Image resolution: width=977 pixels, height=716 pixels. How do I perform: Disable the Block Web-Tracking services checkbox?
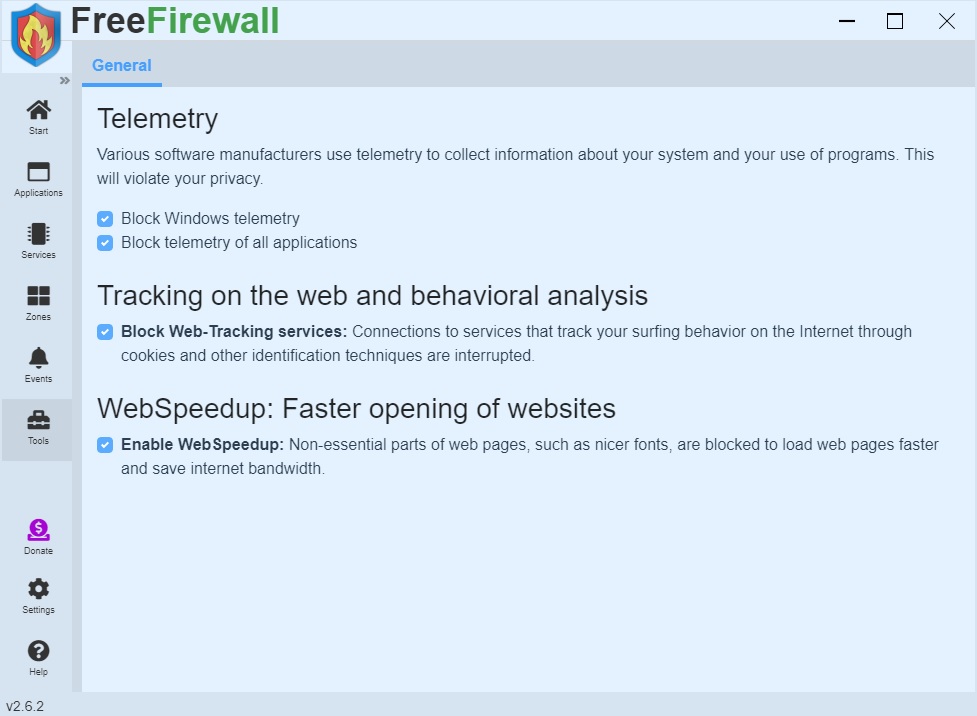[x=105, y=331]
